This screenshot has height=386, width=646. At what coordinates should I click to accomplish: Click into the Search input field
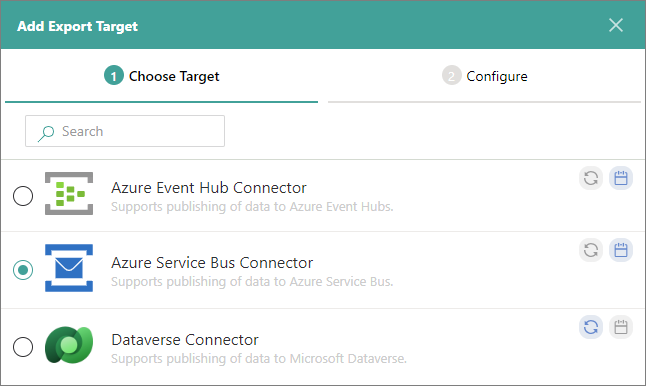click(125, 131)
